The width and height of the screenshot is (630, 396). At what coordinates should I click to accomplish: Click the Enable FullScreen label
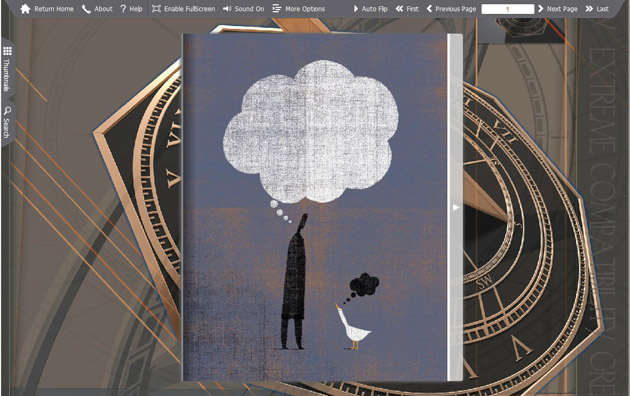(190, 9)
